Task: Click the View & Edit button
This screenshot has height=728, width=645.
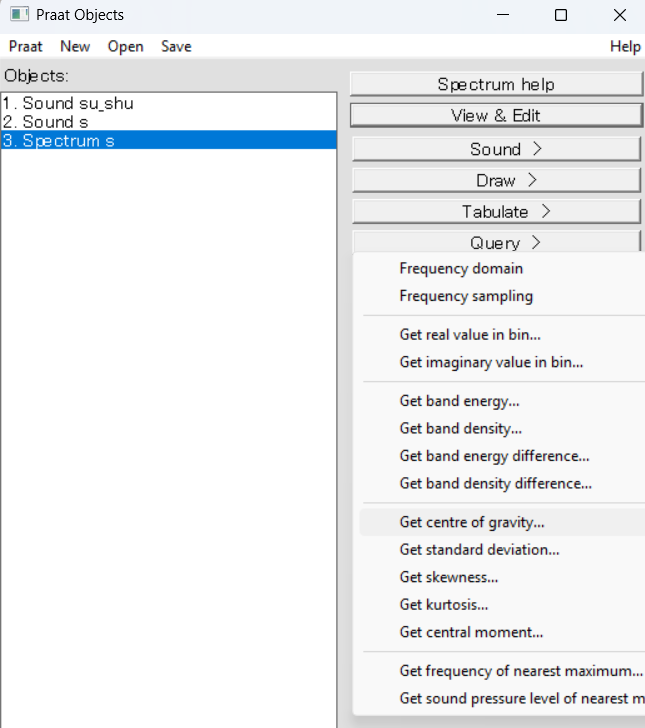Action: (x=496, y=116)
